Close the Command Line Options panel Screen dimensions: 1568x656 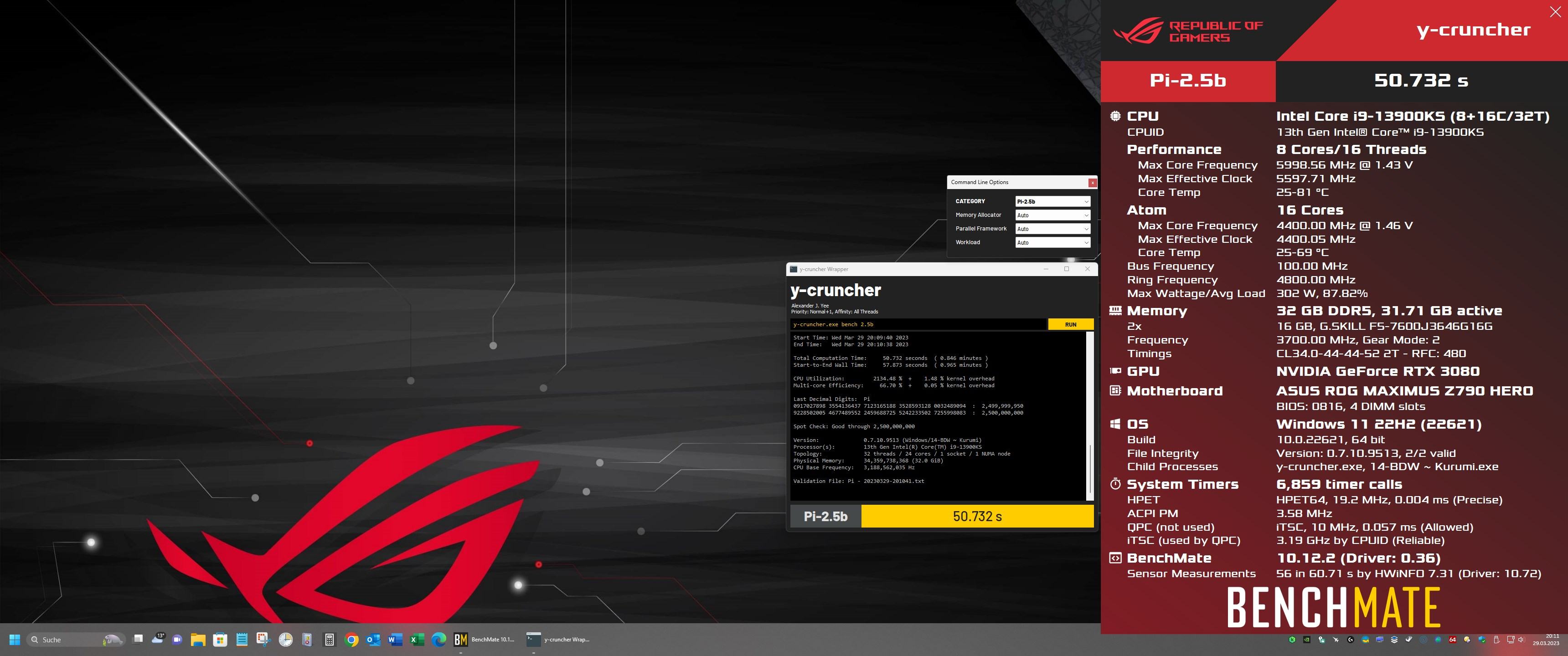(x=1093, y=183)
